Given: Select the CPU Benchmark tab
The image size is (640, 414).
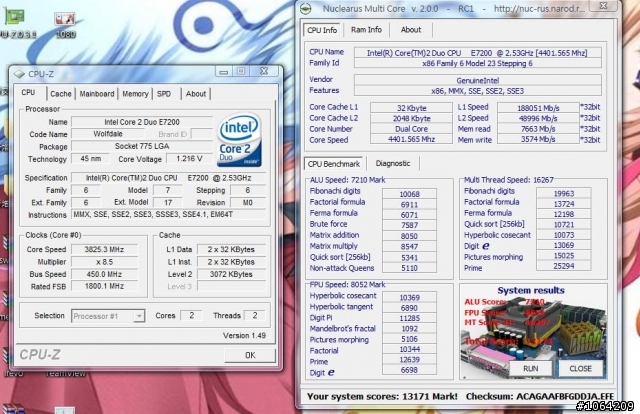Looking at the screenshot, I should [x=334, y=164].
